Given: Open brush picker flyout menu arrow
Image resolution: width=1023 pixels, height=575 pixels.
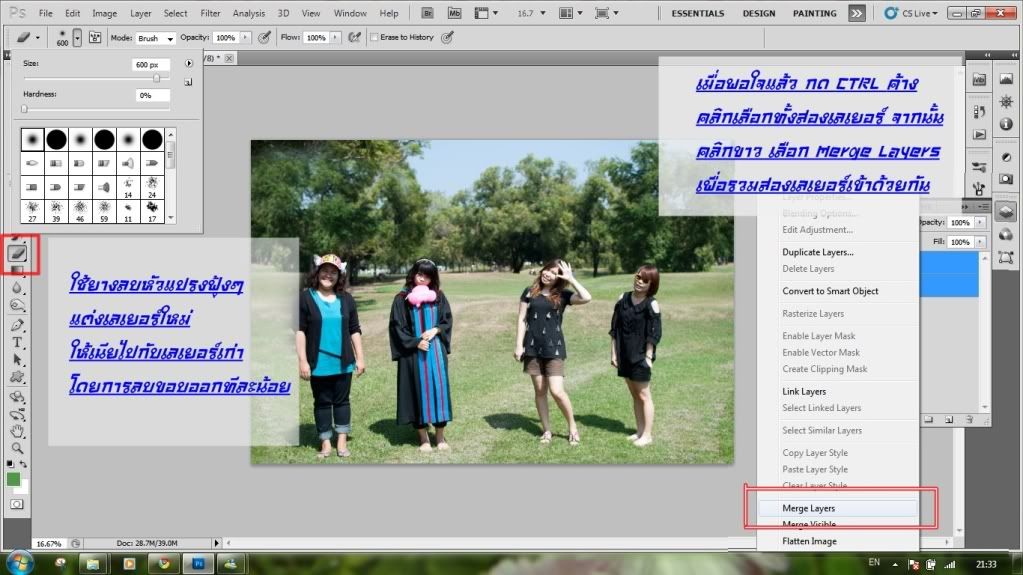Looking at the screenshot, I should pyautogui.click(x=189, y=63).
